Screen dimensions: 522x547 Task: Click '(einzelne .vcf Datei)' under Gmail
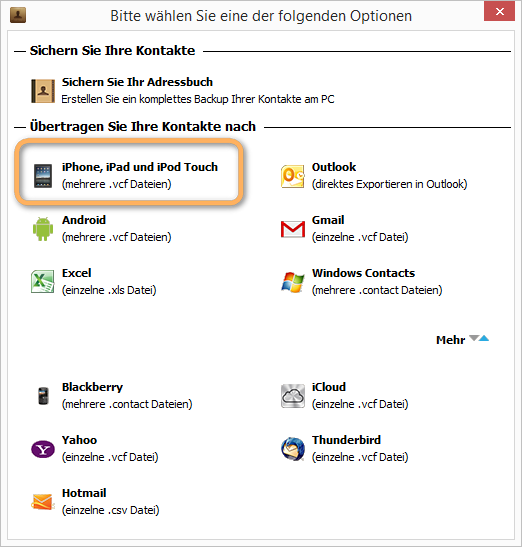coord(360,237)
